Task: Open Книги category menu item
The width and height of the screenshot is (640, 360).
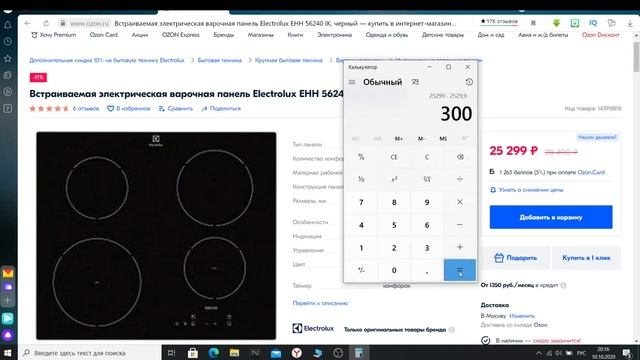Action: (296, 35)
